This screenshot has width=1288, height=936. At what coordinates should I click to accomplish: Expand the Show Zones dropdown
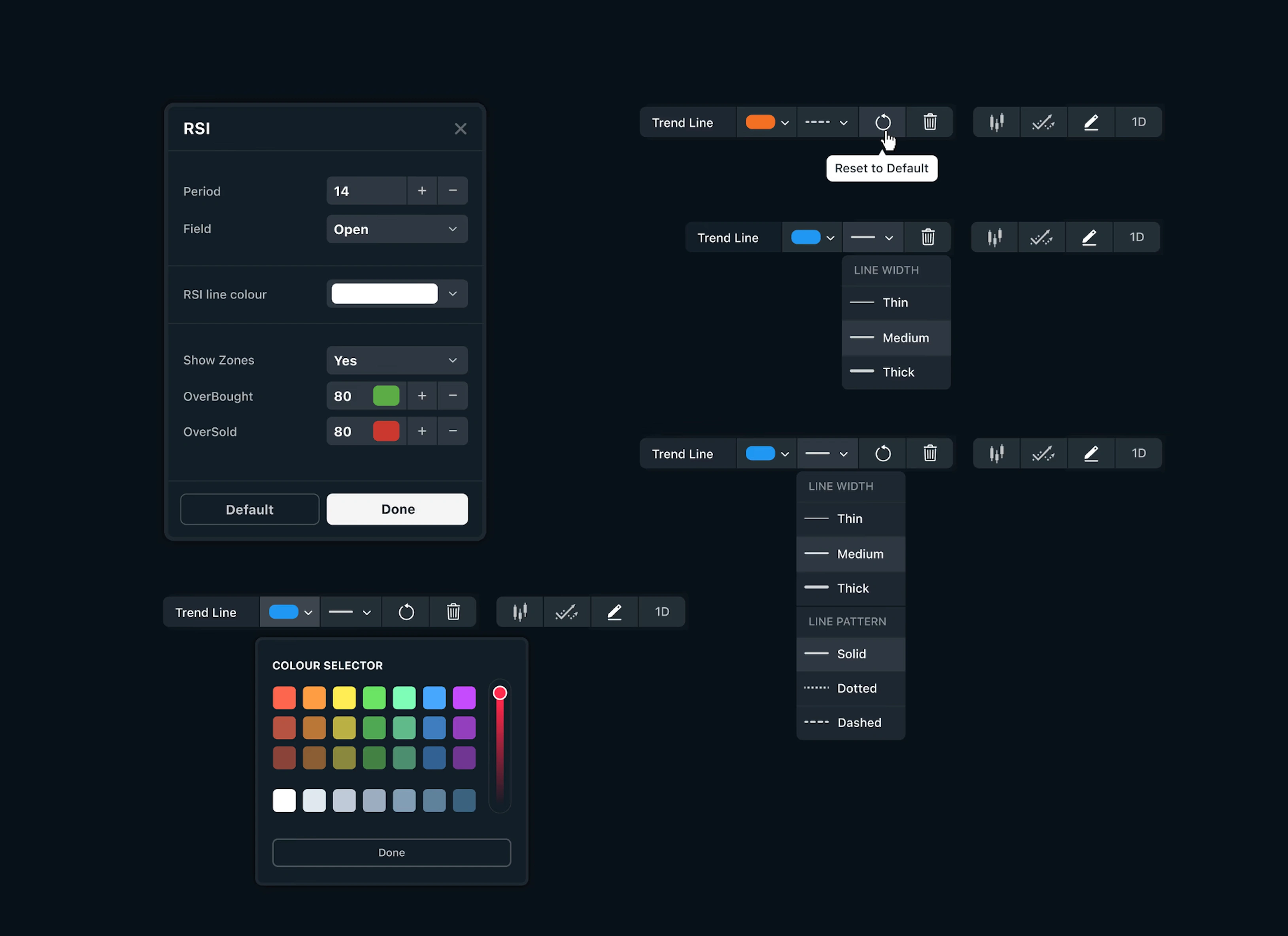tap(397, 360)
